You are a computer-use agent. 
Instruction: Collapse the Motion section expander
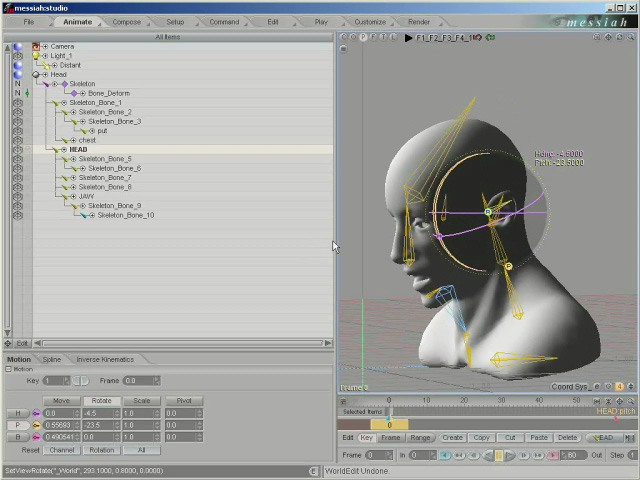coord(8,369)
